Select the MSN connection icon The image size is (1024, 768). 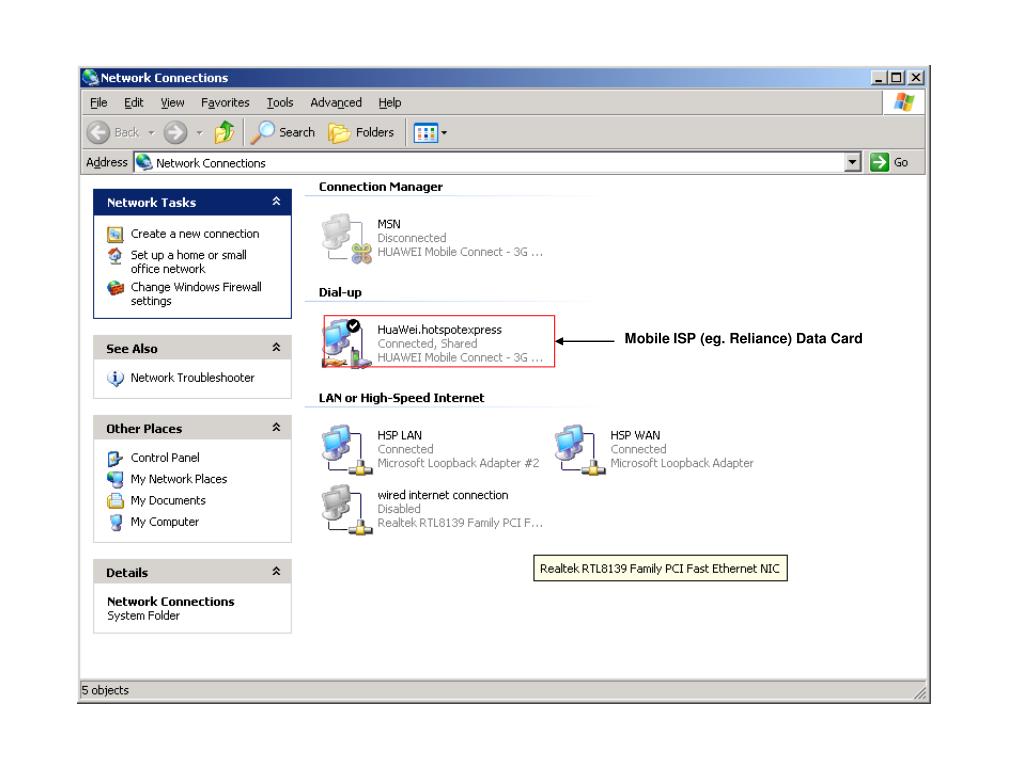point(346,239)
